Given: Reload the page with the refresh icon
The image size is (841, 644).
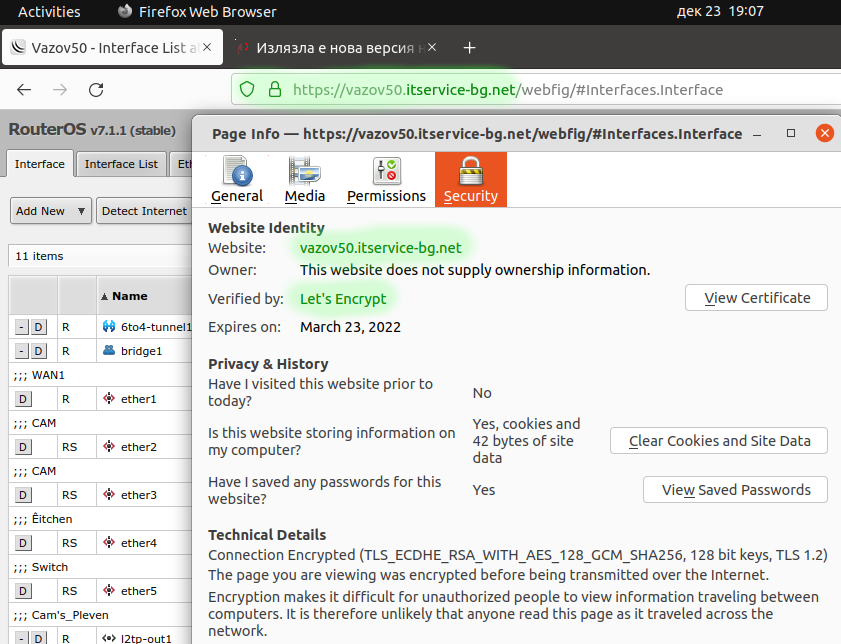Looking at the screenshot, I should [97, 90].
